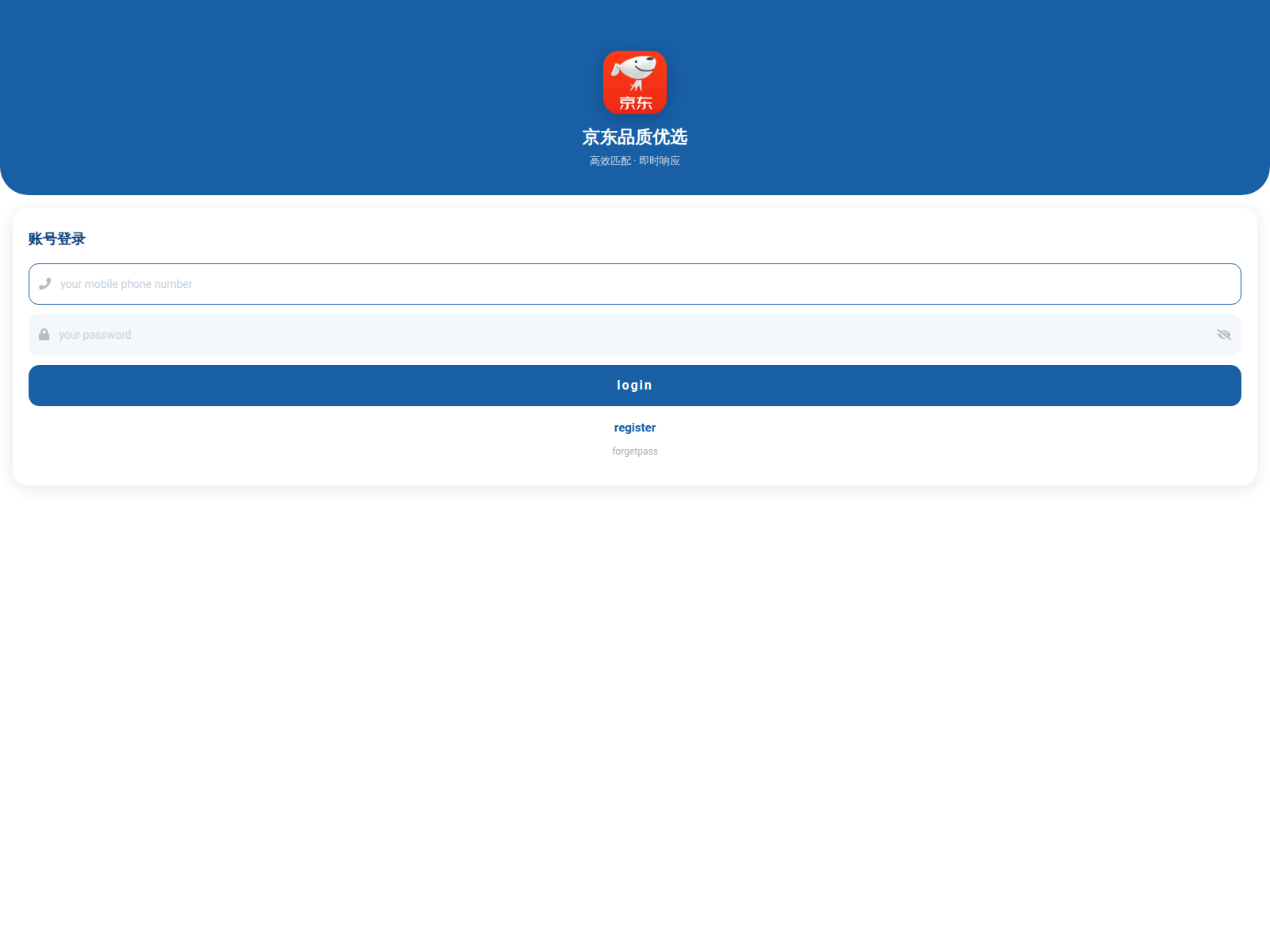The height and width of the screenshot is (952, 1270).
Task: Focus the password input field
Action: pyautogui.click(x=635, y=335)
